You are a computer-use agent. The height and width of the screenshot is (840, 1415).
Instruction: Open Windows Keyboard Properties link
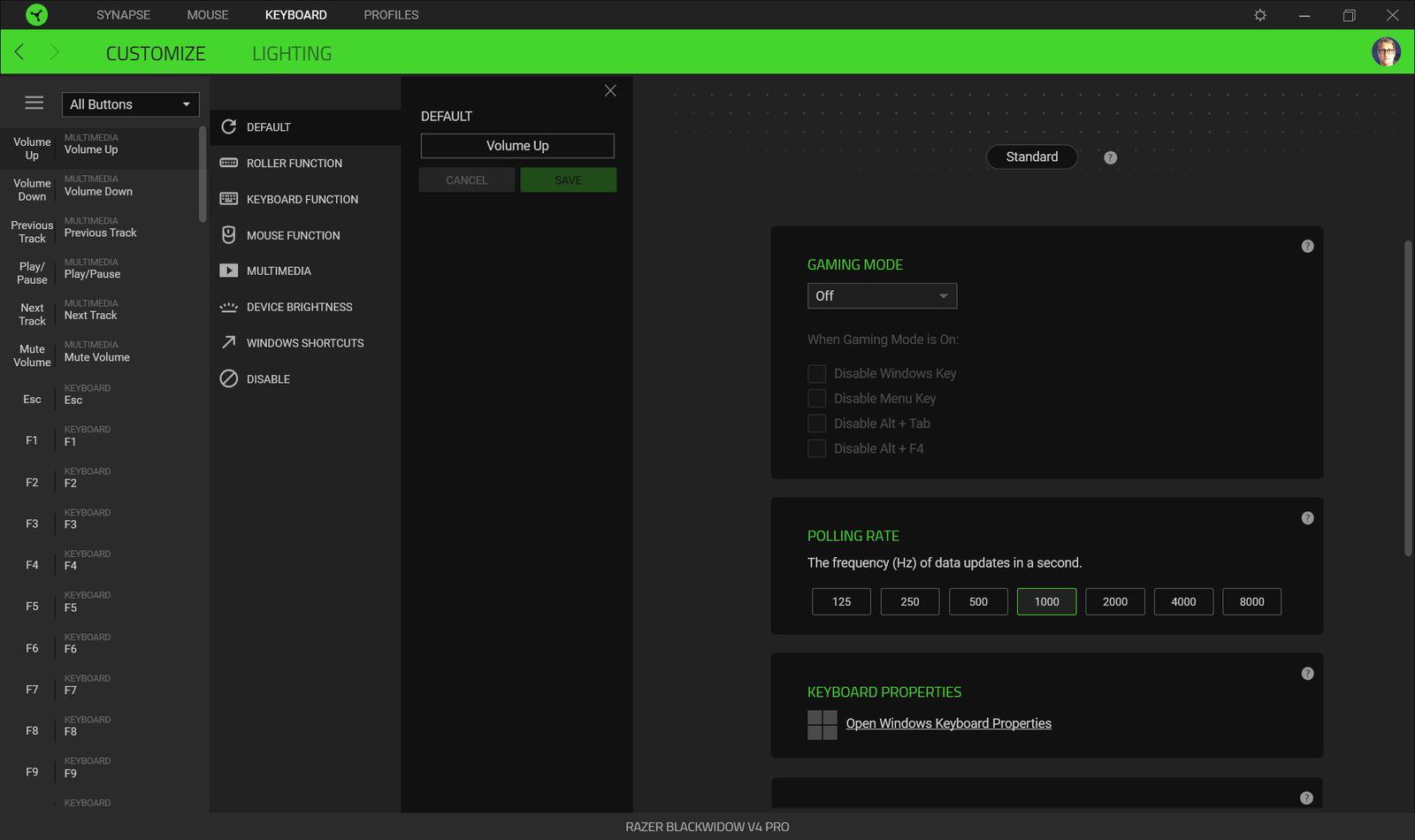[948, 723]
